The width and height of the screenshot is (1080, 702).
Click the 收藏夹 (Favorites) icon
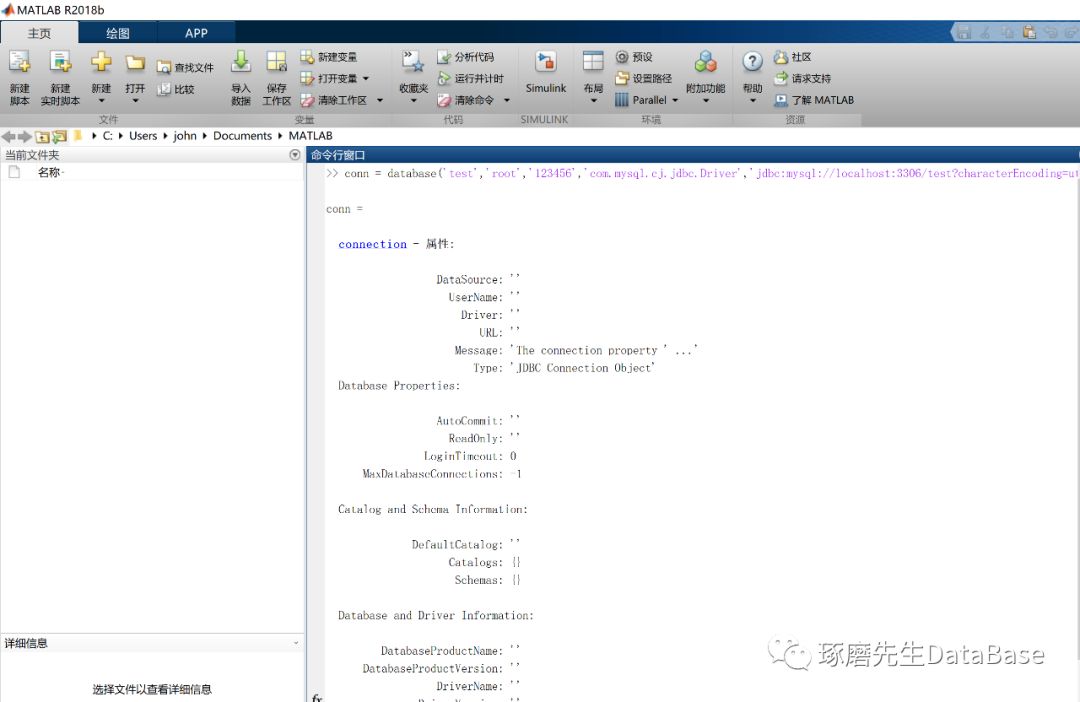tap(413, 62)
